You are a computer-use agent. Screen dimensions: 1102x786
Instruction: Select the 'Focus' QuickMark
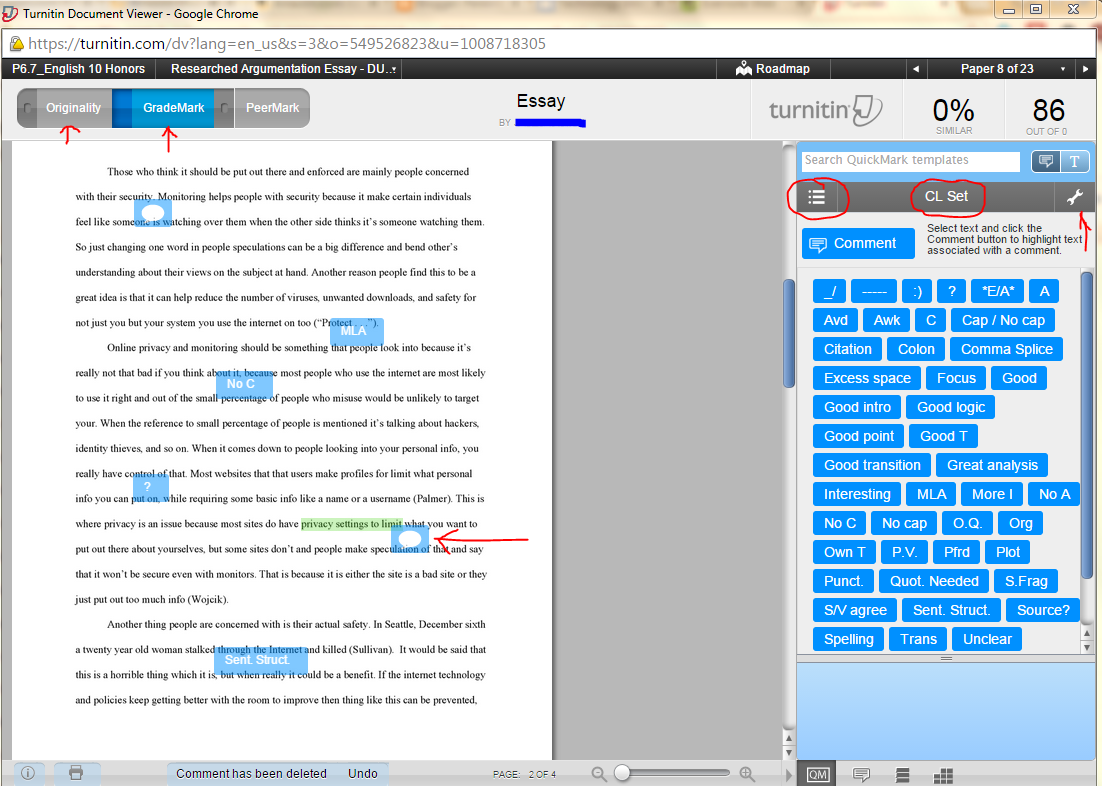(956, 378)
